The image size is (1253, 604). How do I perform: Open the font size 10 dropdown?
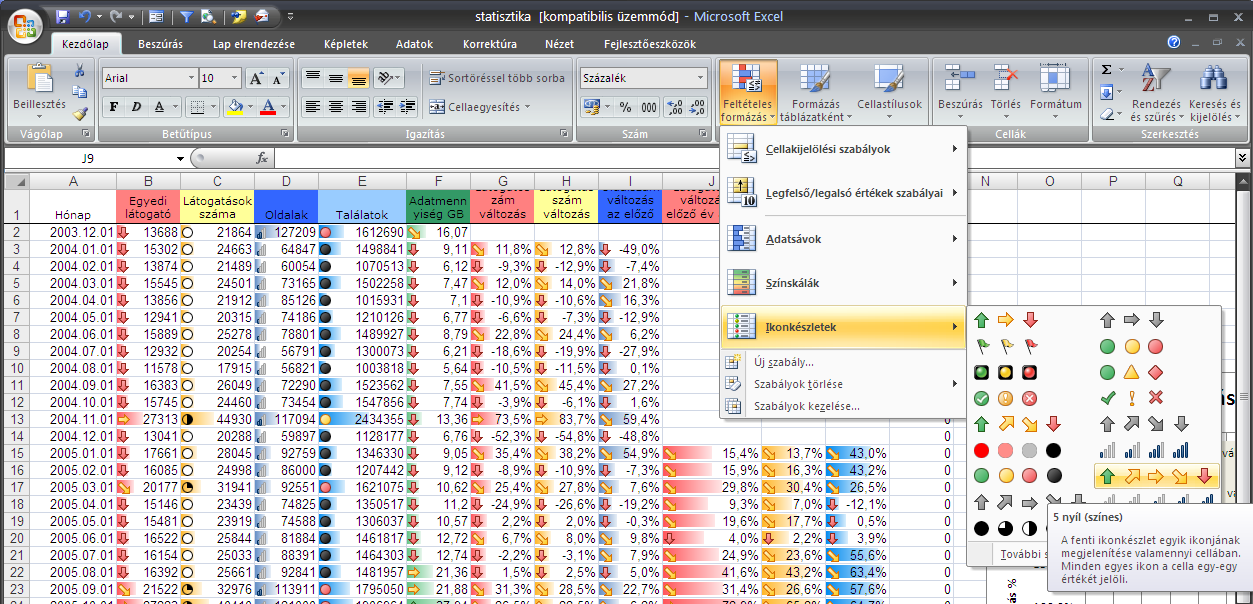[x=236, y=78]
